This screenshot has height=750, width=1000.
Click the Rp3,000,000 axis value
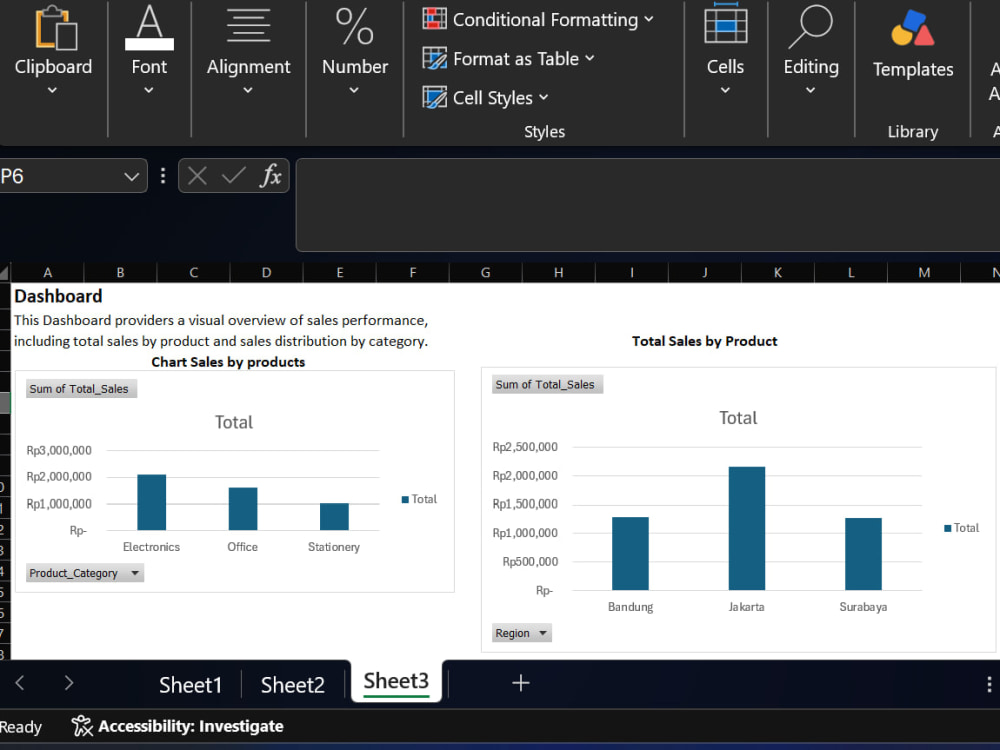coord(59,450)
